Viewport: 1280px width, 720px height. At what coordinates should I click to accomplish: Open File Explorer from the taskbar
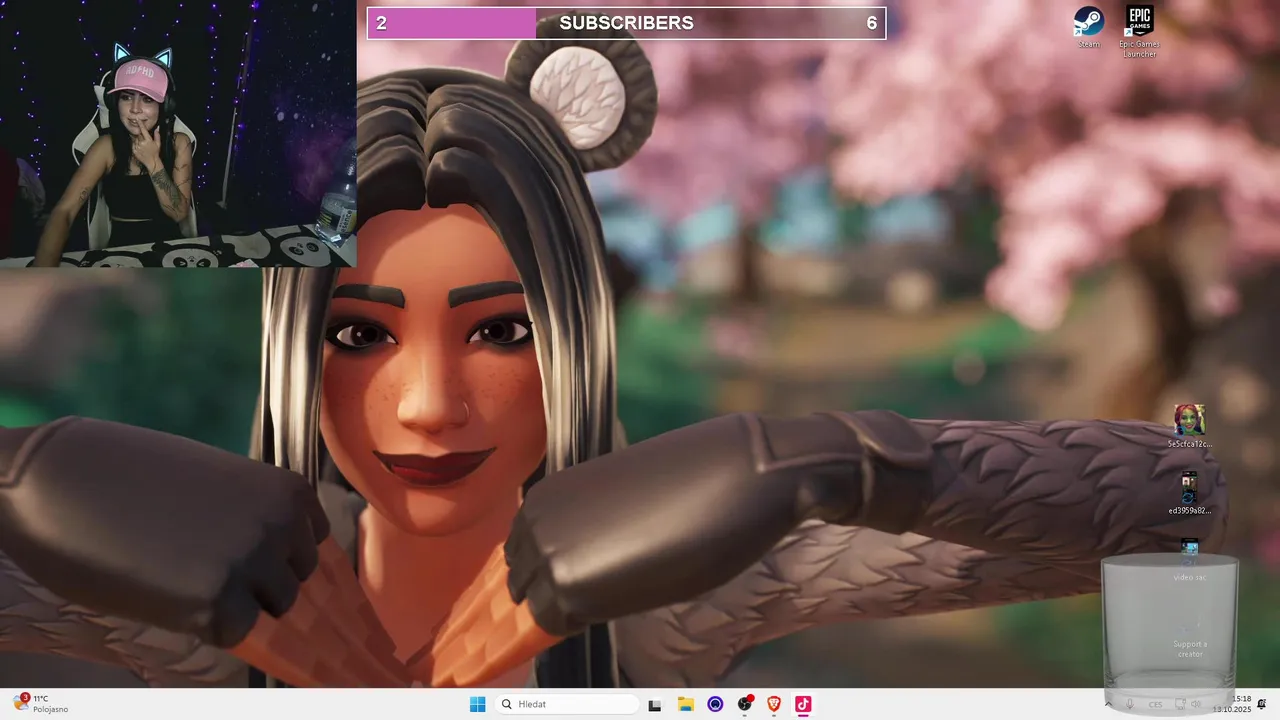(685, 704)
